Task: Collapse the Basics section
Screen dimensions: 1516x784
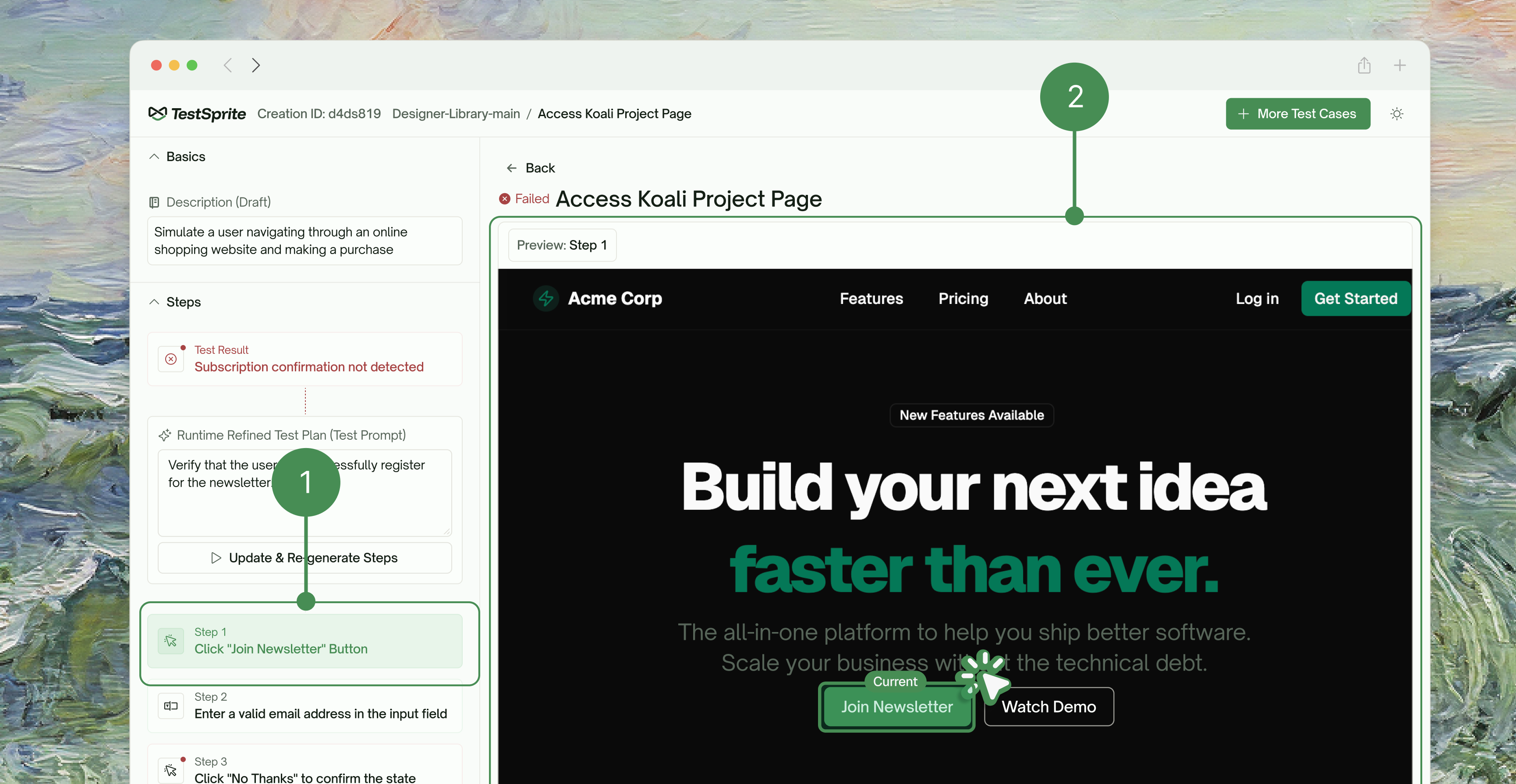Action: pyautogui.click(x=154, y=156)
